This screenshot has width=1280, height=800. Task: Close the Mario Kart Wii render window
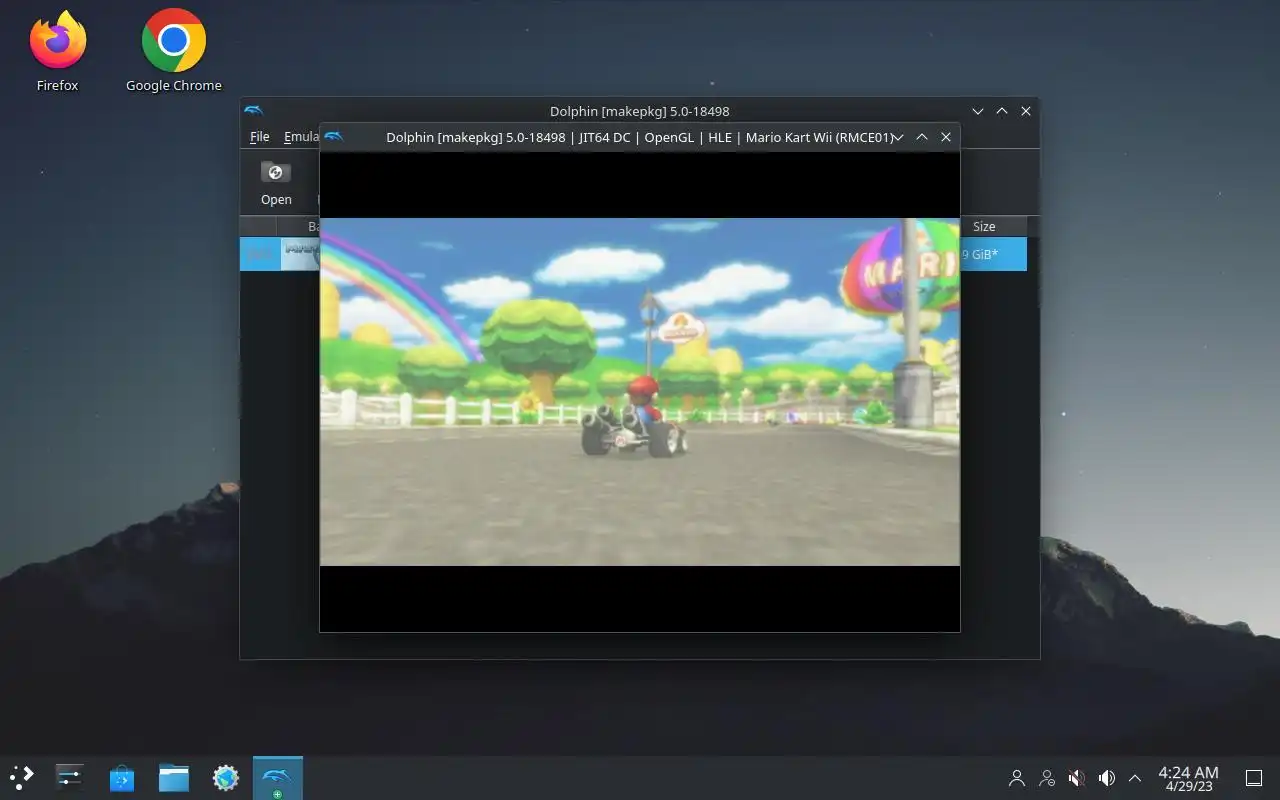[946, 137]
